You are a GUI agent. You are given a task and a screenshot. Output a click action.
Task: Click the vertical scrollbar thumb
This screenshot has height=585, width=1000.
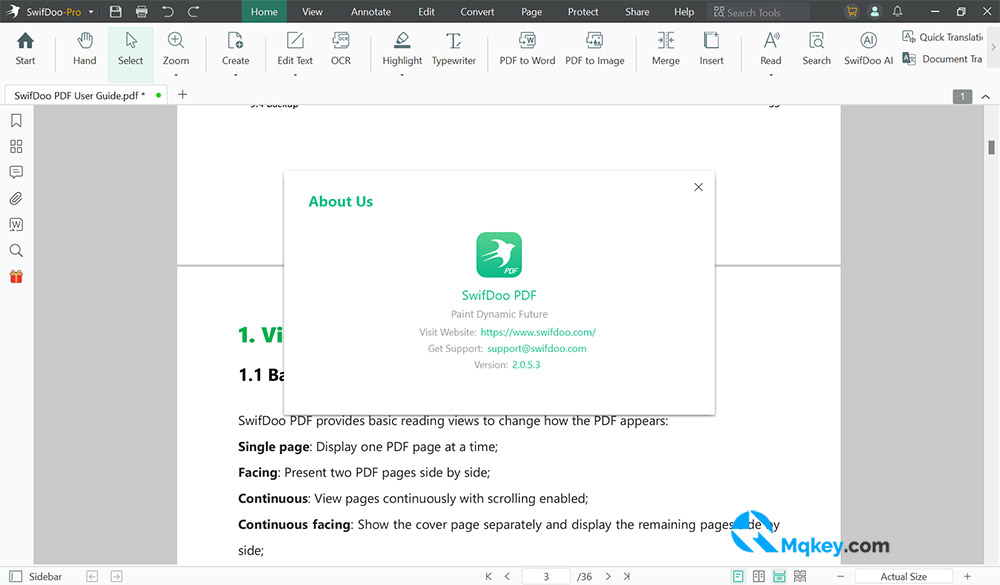pos(991,147)
